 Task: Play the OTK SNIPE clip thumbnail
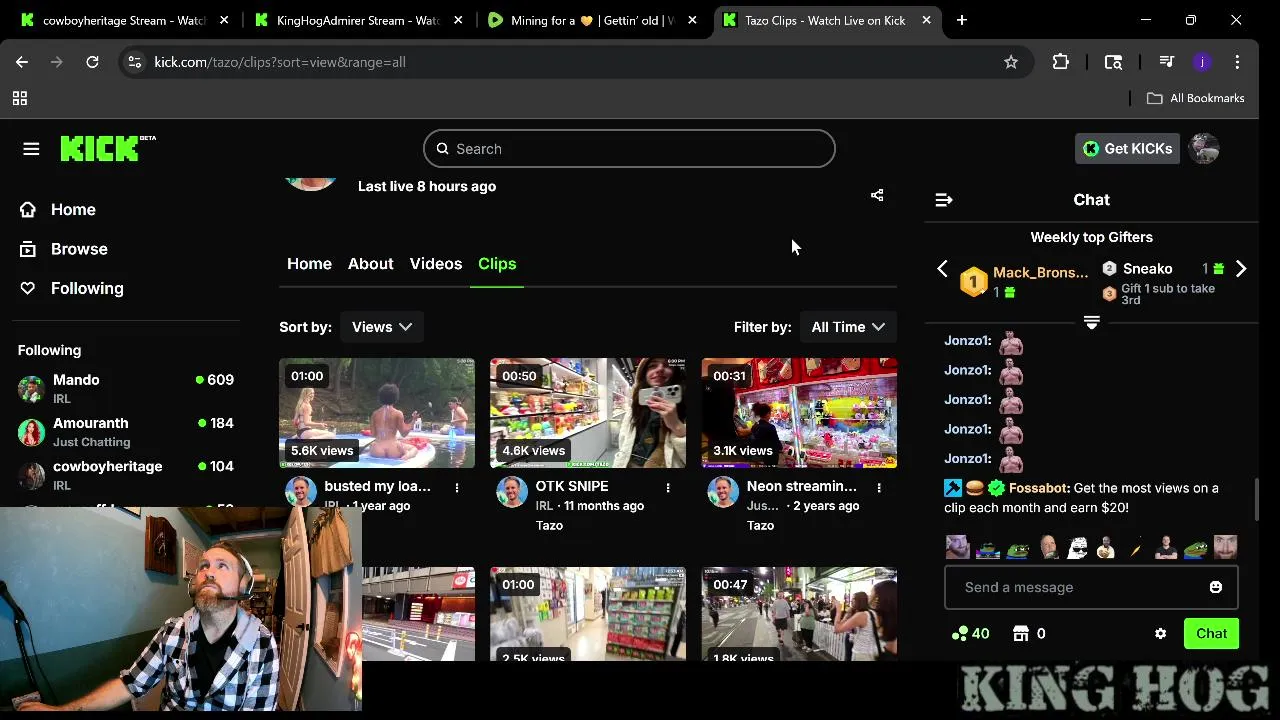[588, 413]
